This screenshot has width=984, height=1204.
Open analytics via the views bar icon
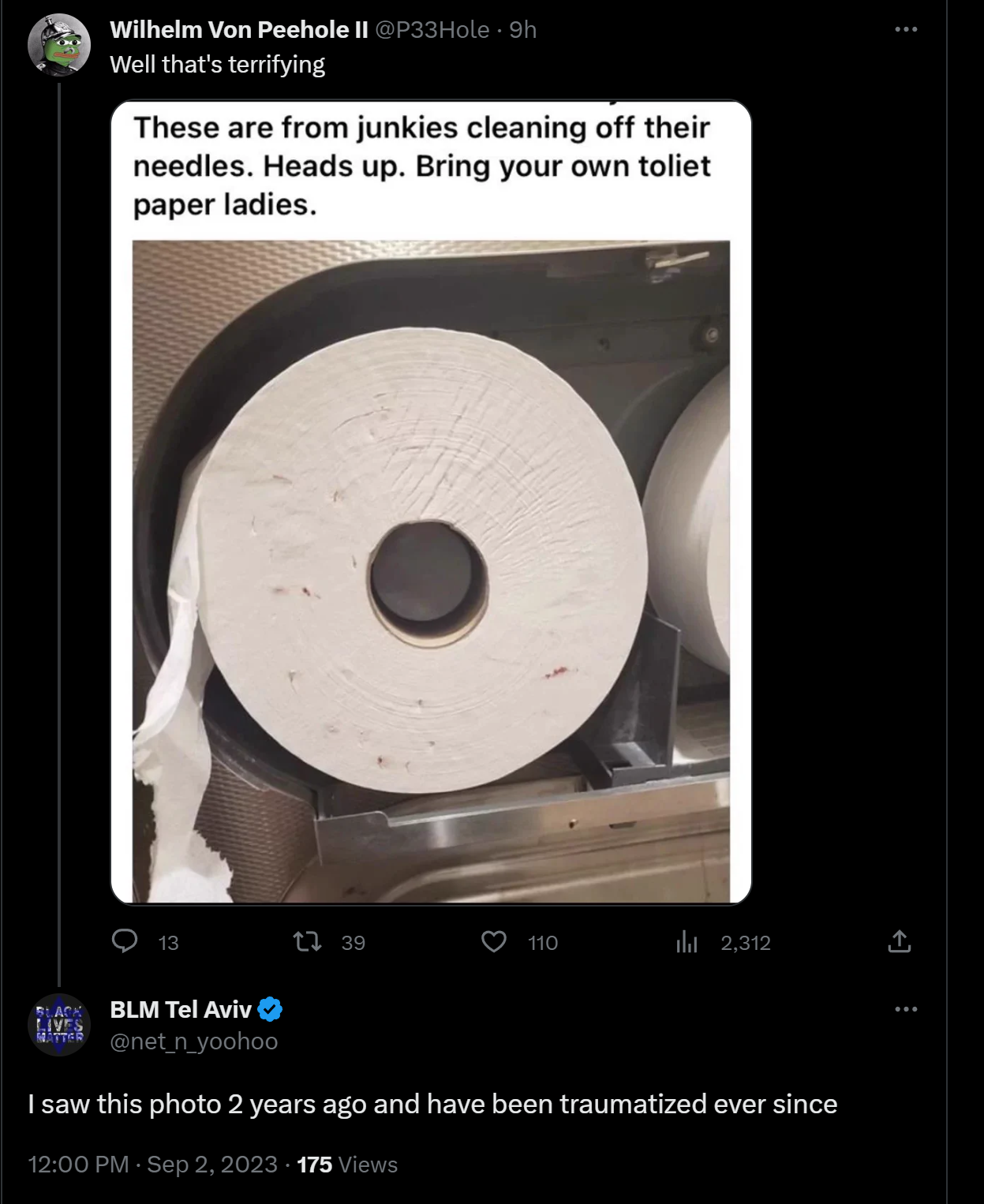pos(687,941)
